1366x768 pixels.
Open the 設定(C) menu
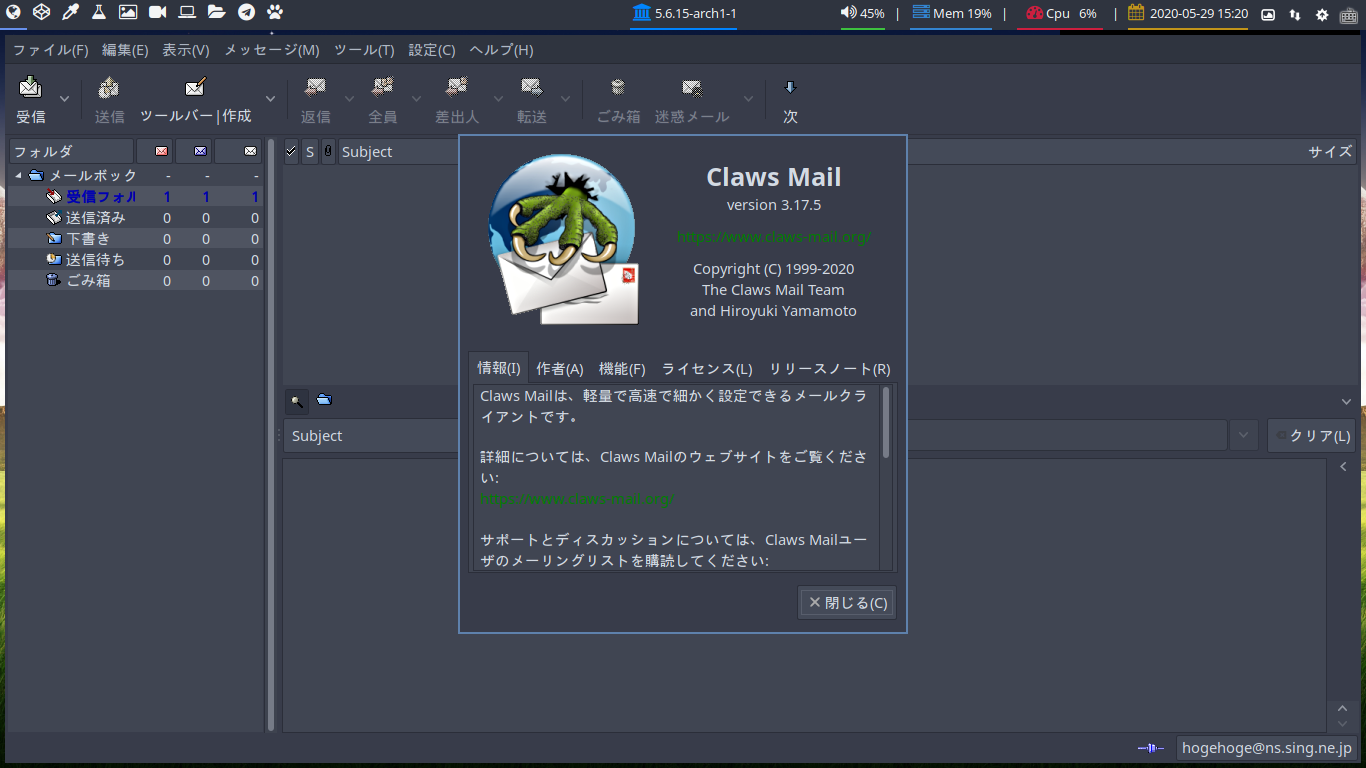(432, 50)
